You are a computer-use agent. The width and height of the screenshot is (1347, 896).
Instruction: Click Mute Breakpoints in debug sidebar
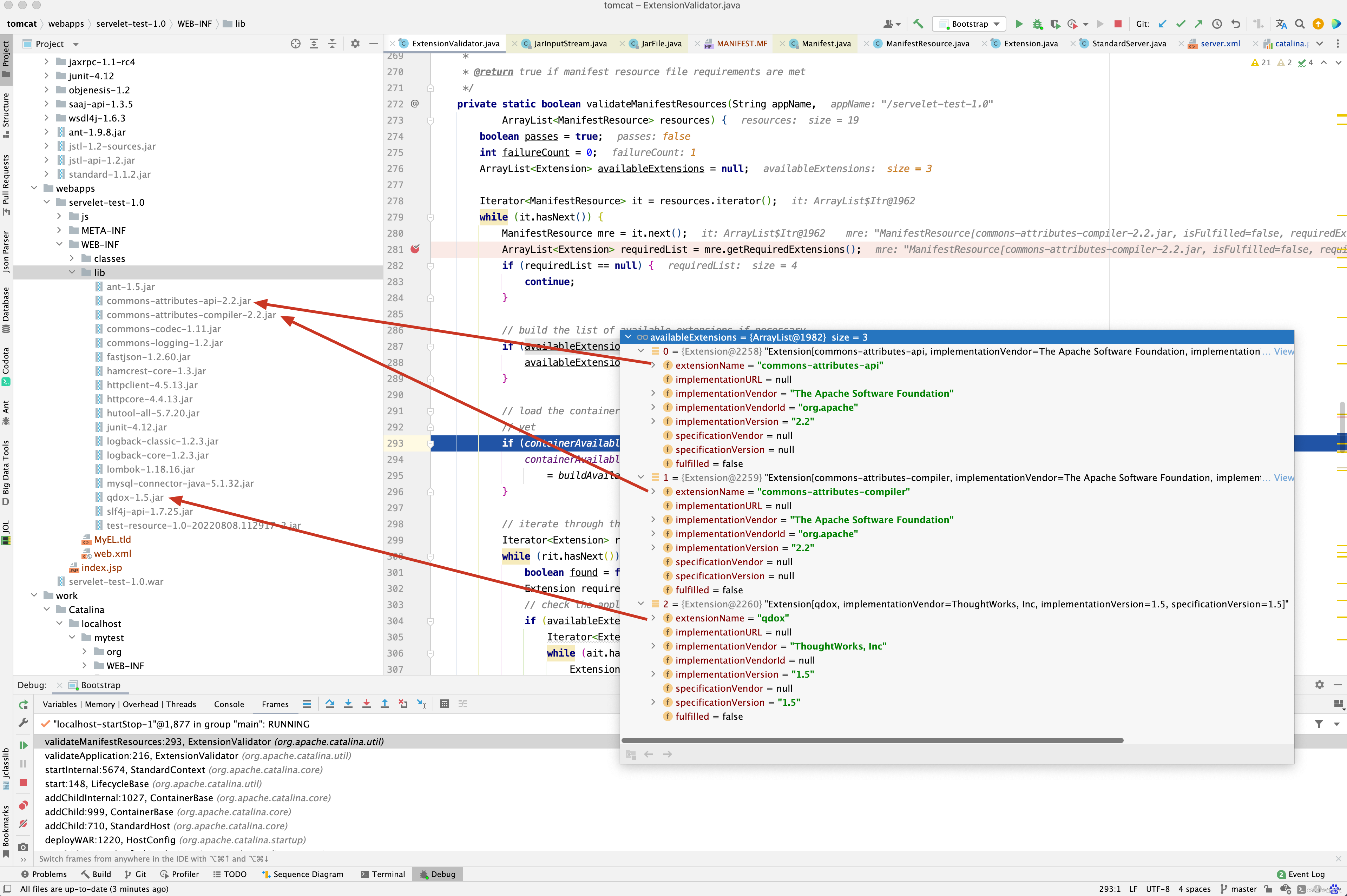pyautogui.click(x=24, y=823)
